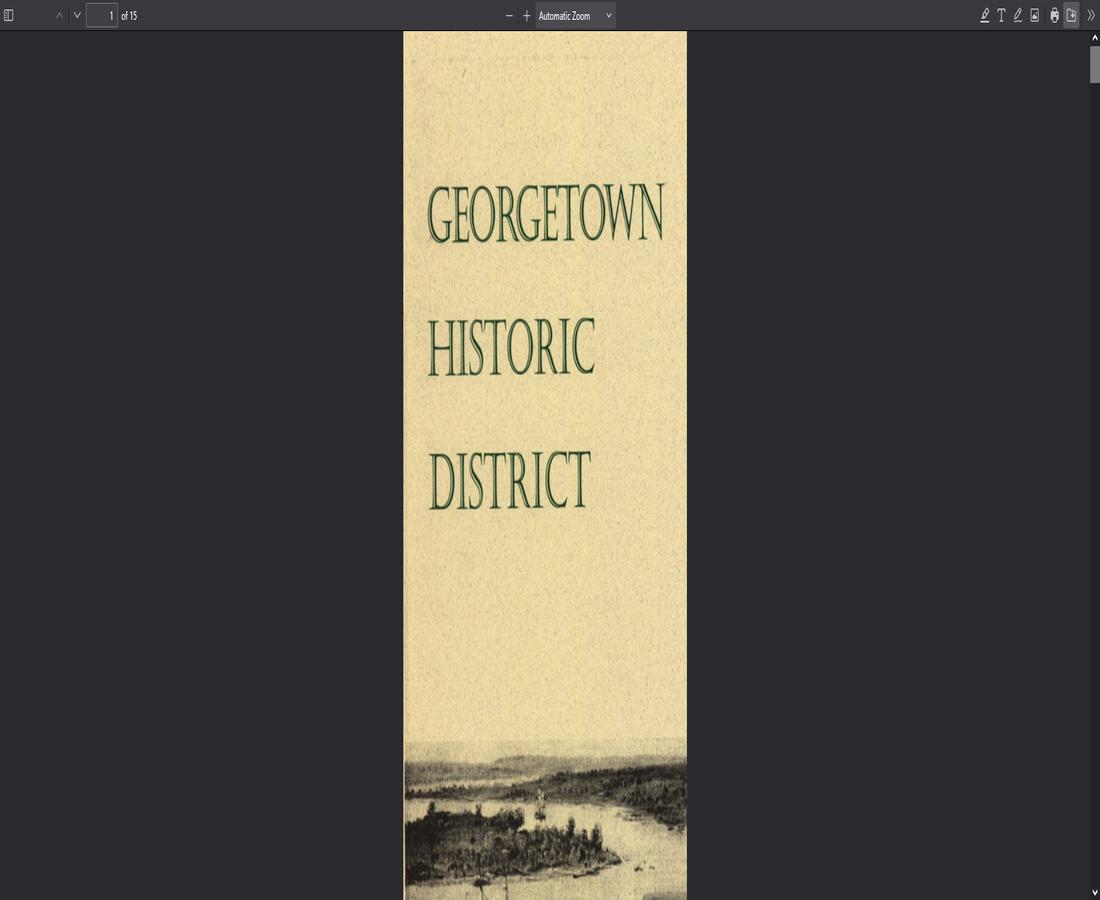The height and width of the screenshot is (900, 1100).
Task: Toggle the sidebar panel visibility
Action: point(9,15)
